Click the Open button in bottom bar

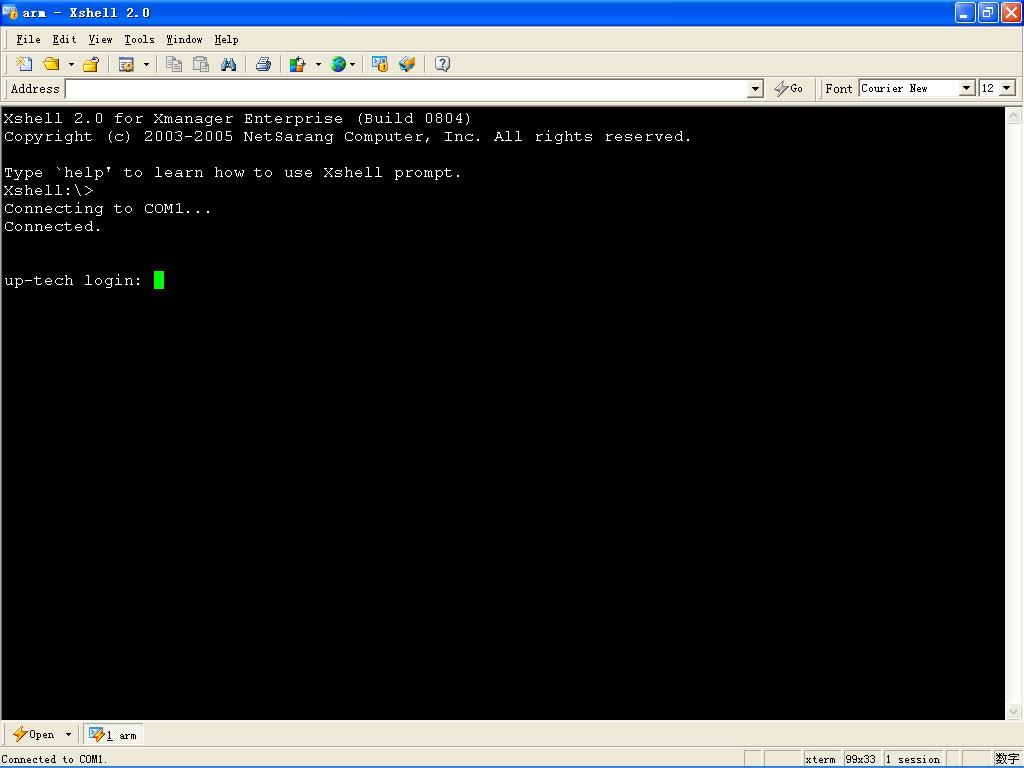click(x=34, y=735)
